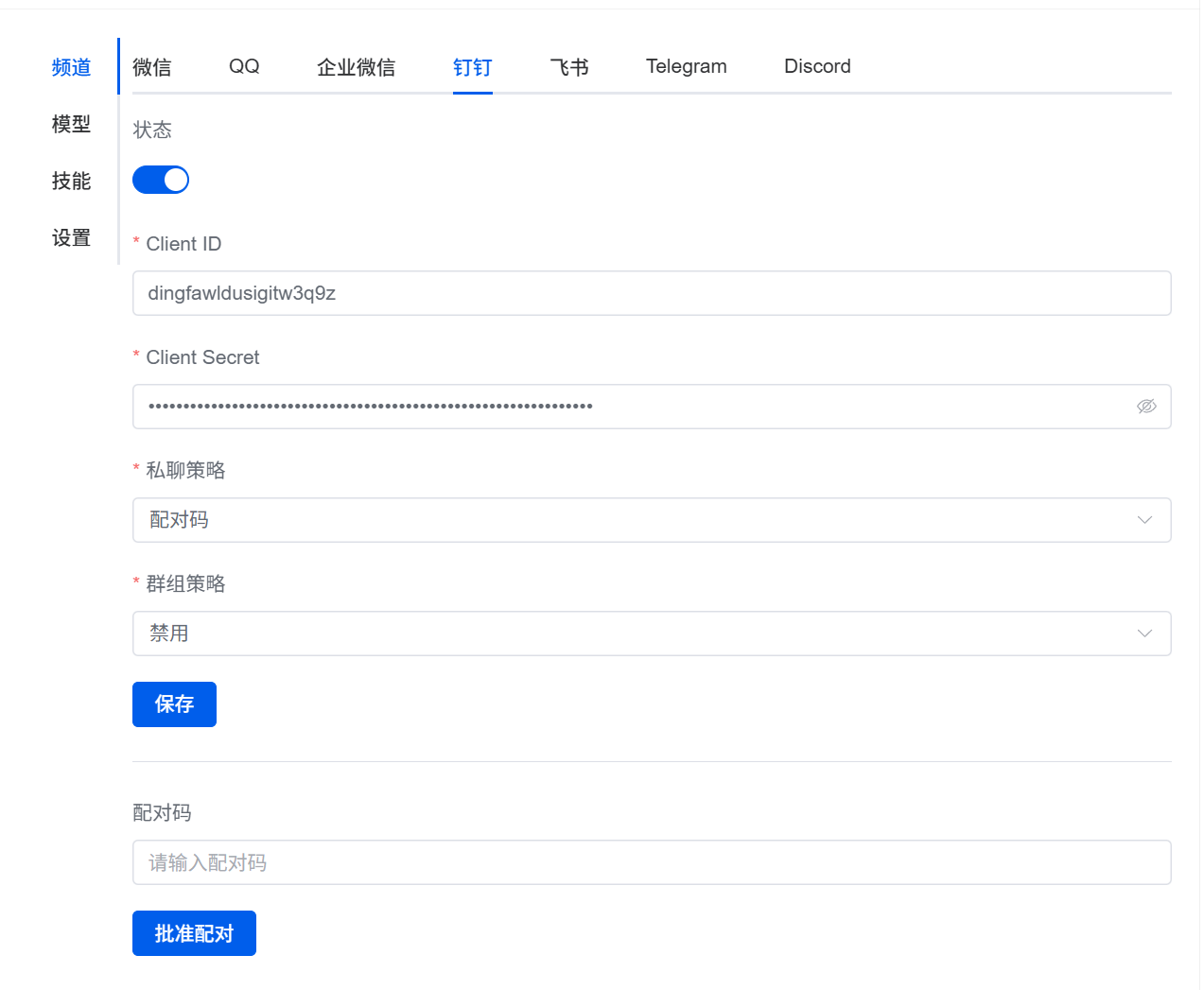Screen dimensions: 1204x990
Task: Open 模型 in the sidebar menu
Action: pyautogui.click(x=71, y=124)
